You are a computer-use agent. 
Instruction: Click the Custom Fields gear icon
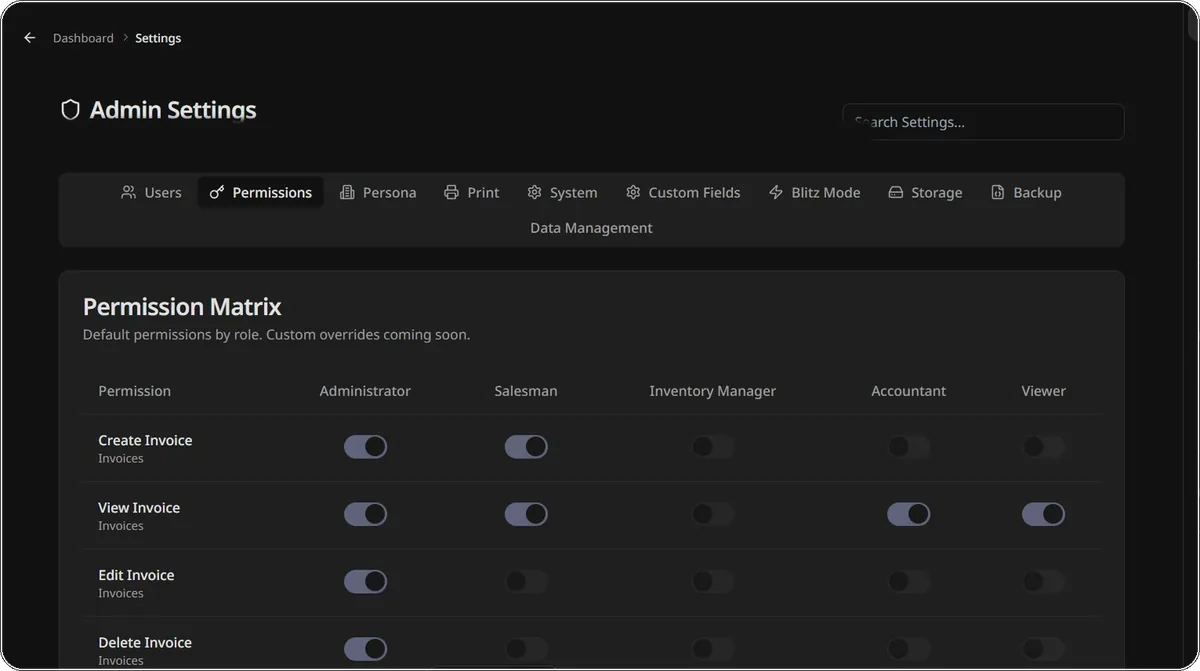pyautogui.click(x=633, y=192)
